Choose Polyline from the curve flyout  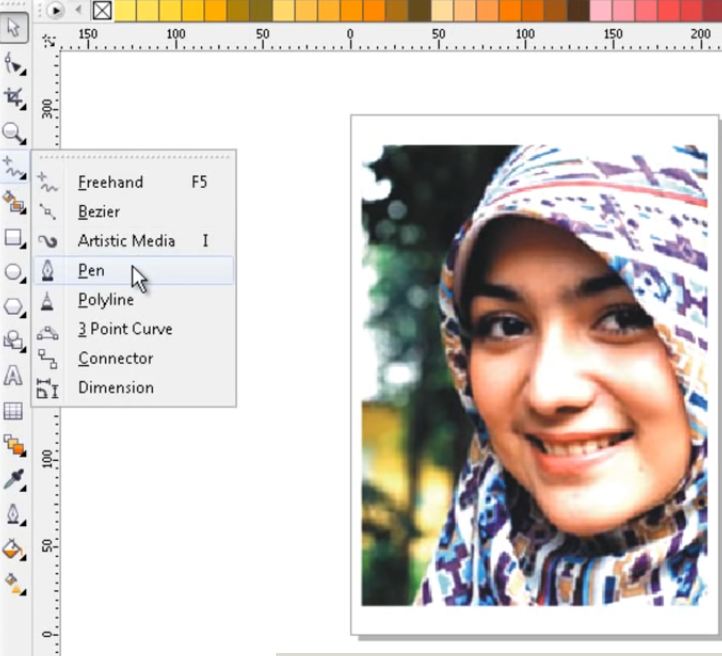(x=134, y=300)
